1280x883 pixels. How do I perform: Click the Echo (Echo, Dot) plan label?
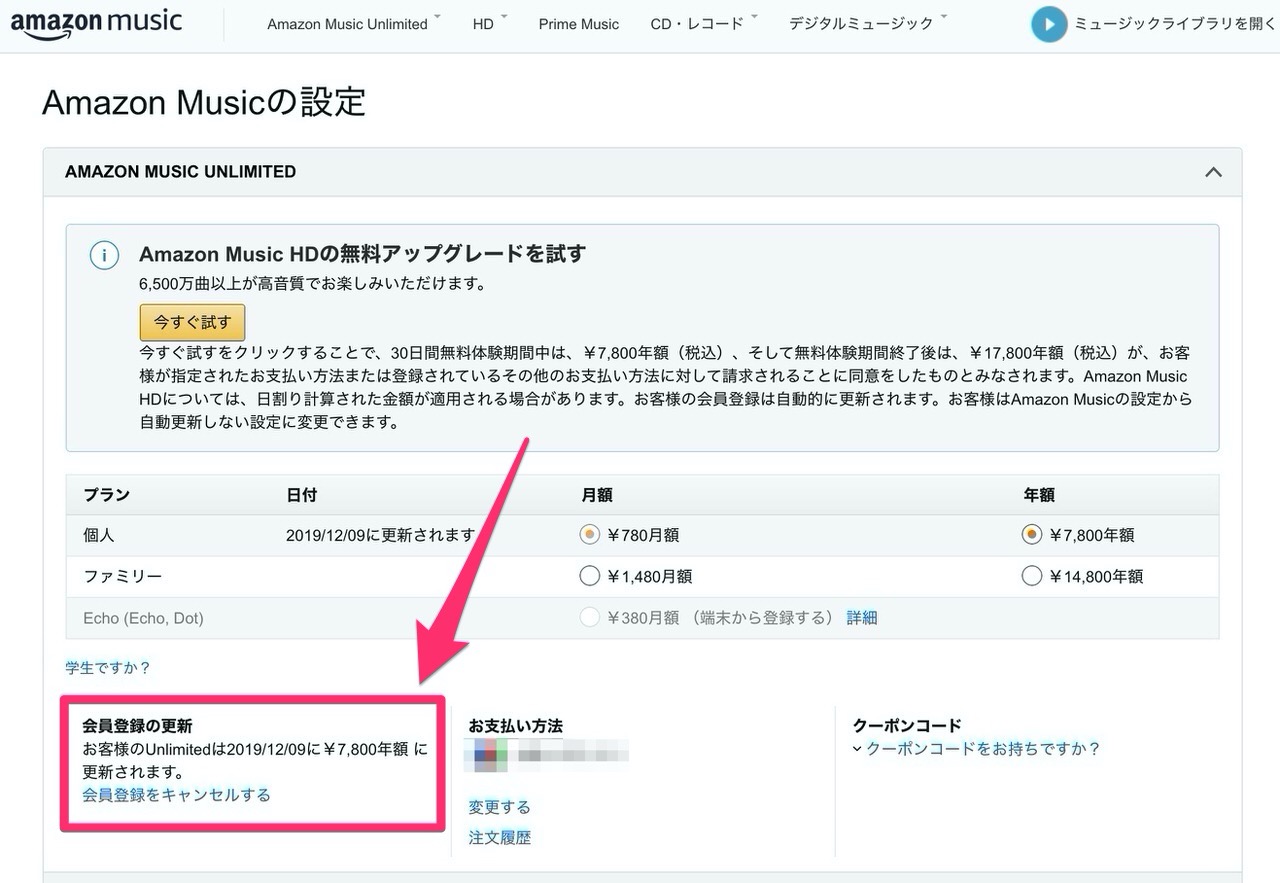tap(143, 618)
